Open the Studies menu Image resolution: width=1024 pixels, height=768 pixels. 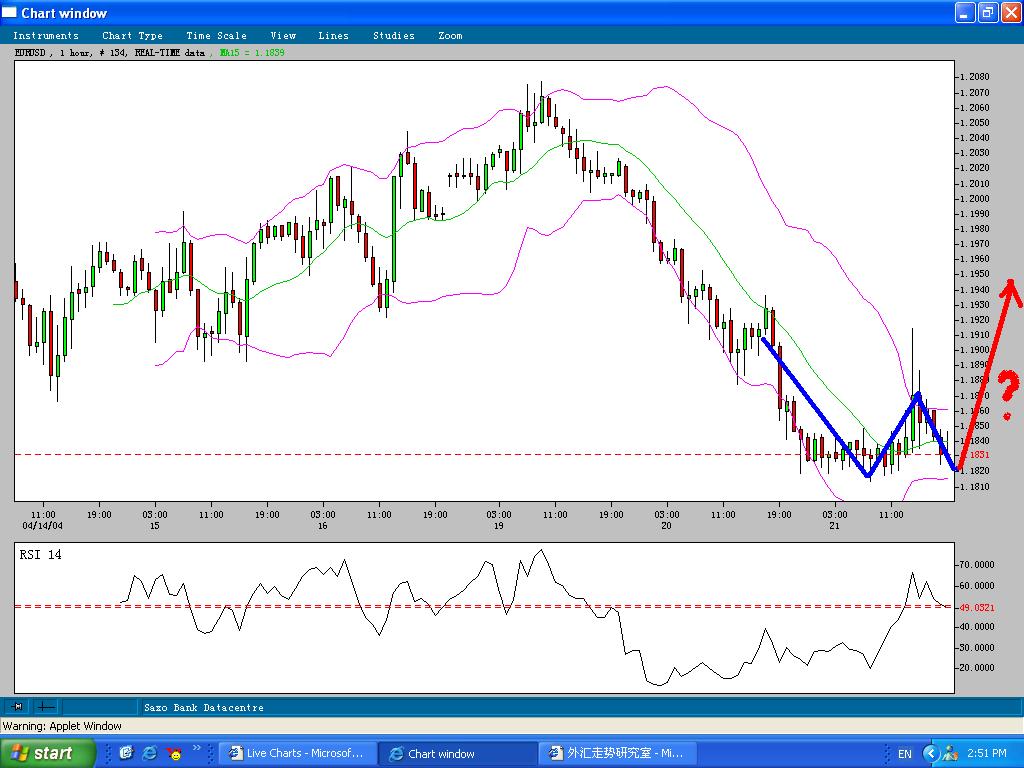point(394,35)
